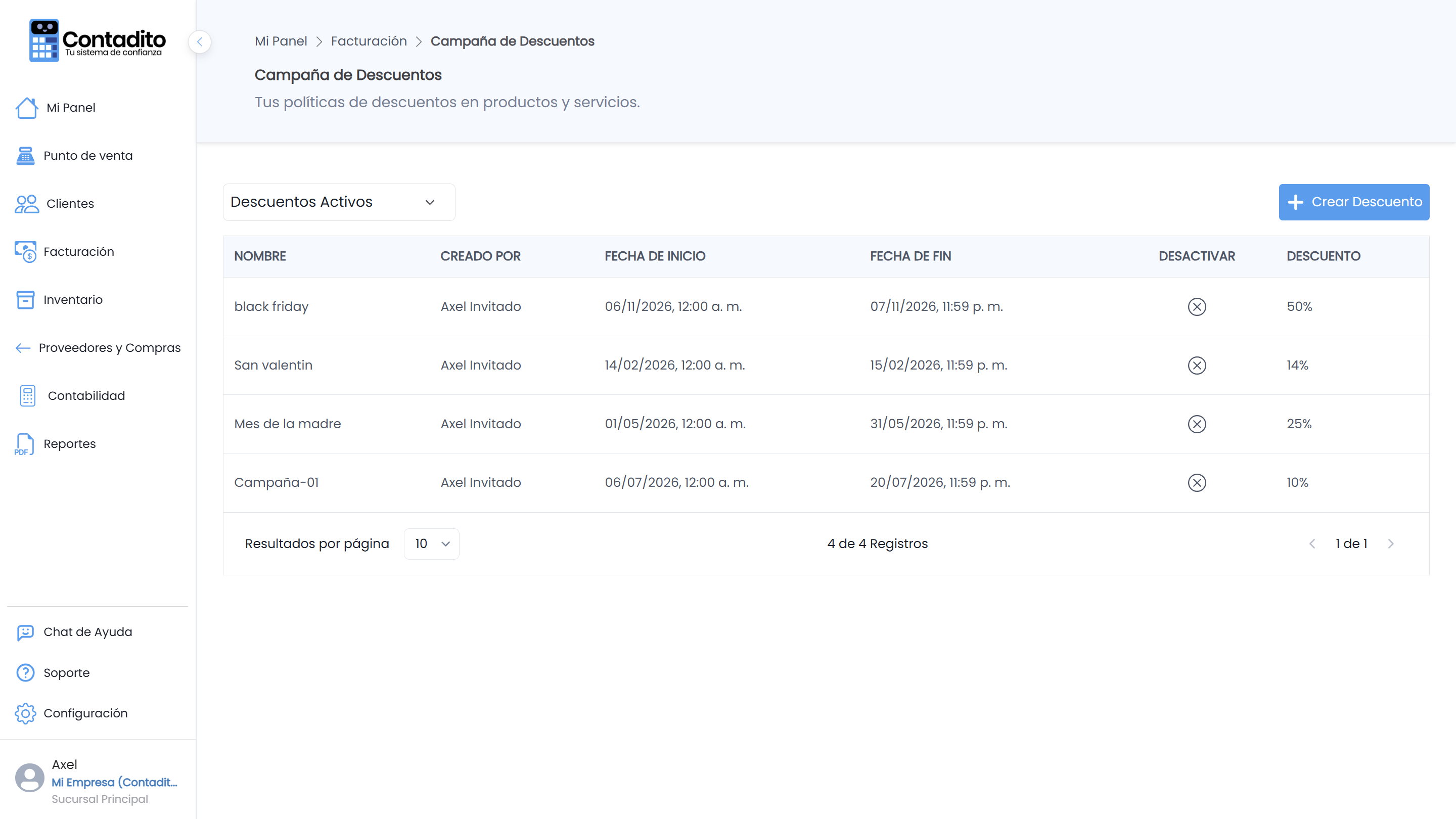Click the Campaña-01 name cell
Viewport: 1456px width, 819px height.
click(277, 483)
